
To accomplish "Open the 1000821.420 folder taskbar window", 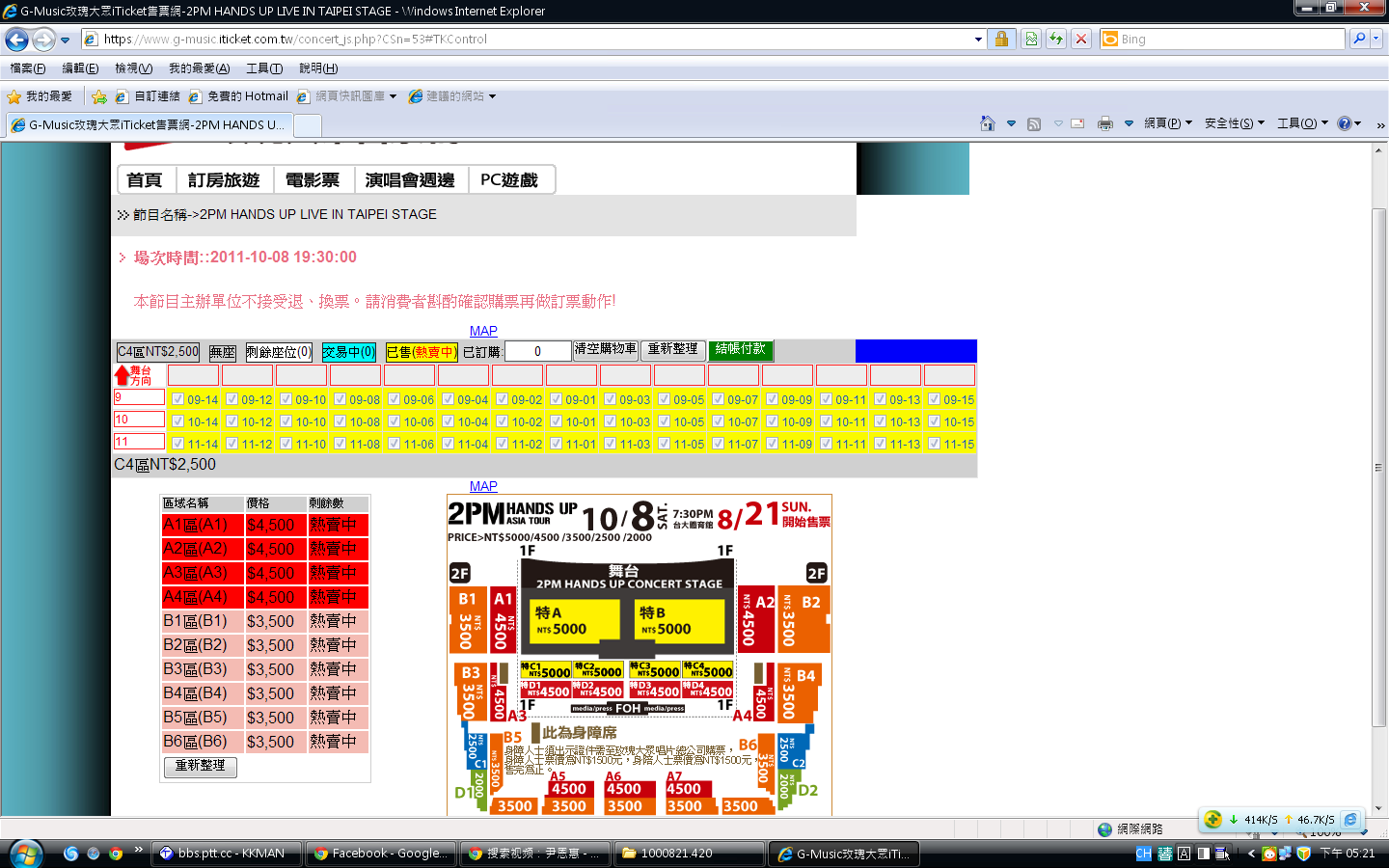I will 689,854.
